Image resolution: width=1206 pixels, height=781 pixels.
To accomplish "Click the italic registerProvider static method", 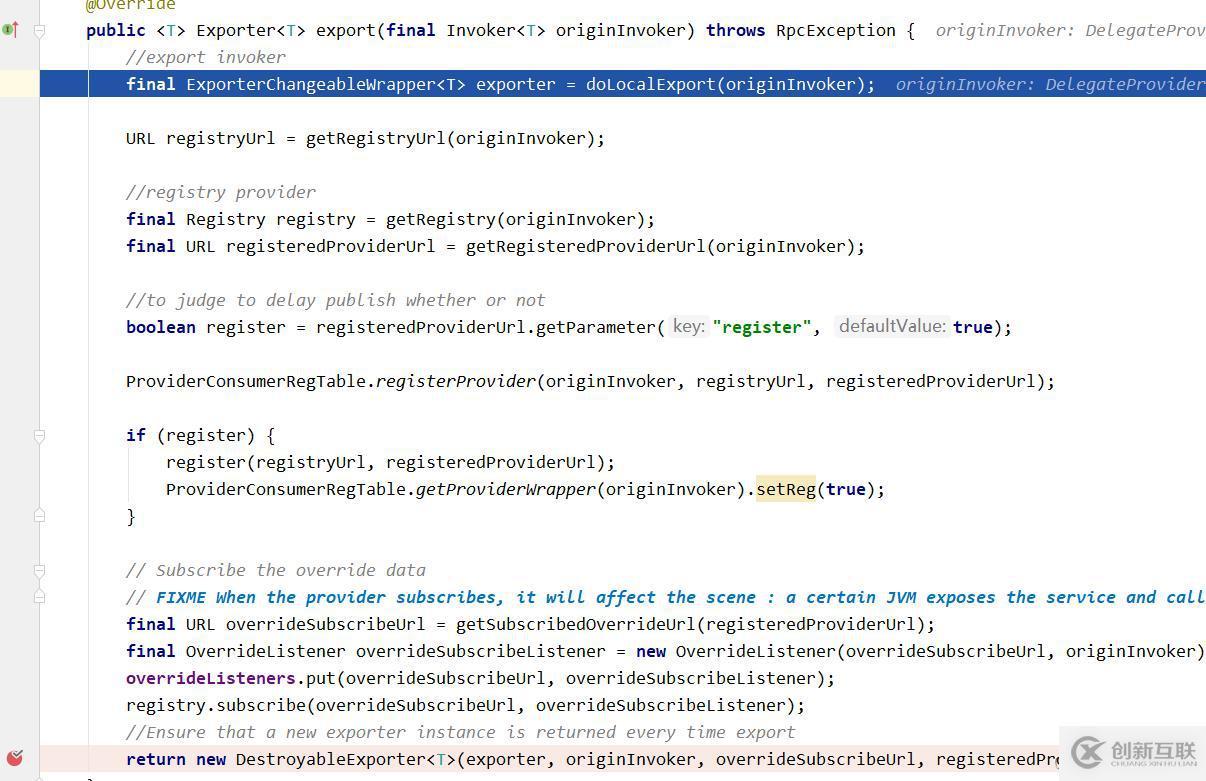I will 455,381.
